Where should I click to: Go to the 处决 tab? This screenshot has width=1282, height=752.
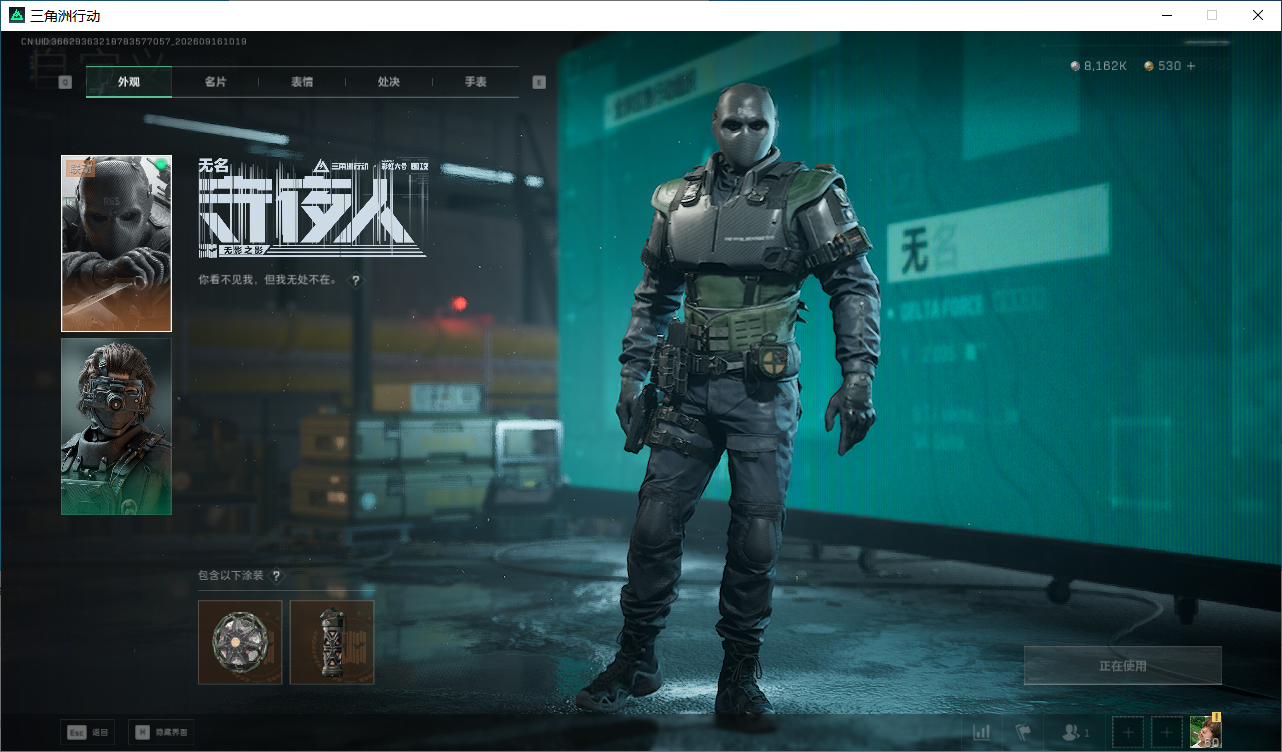[x=389, y=82]
